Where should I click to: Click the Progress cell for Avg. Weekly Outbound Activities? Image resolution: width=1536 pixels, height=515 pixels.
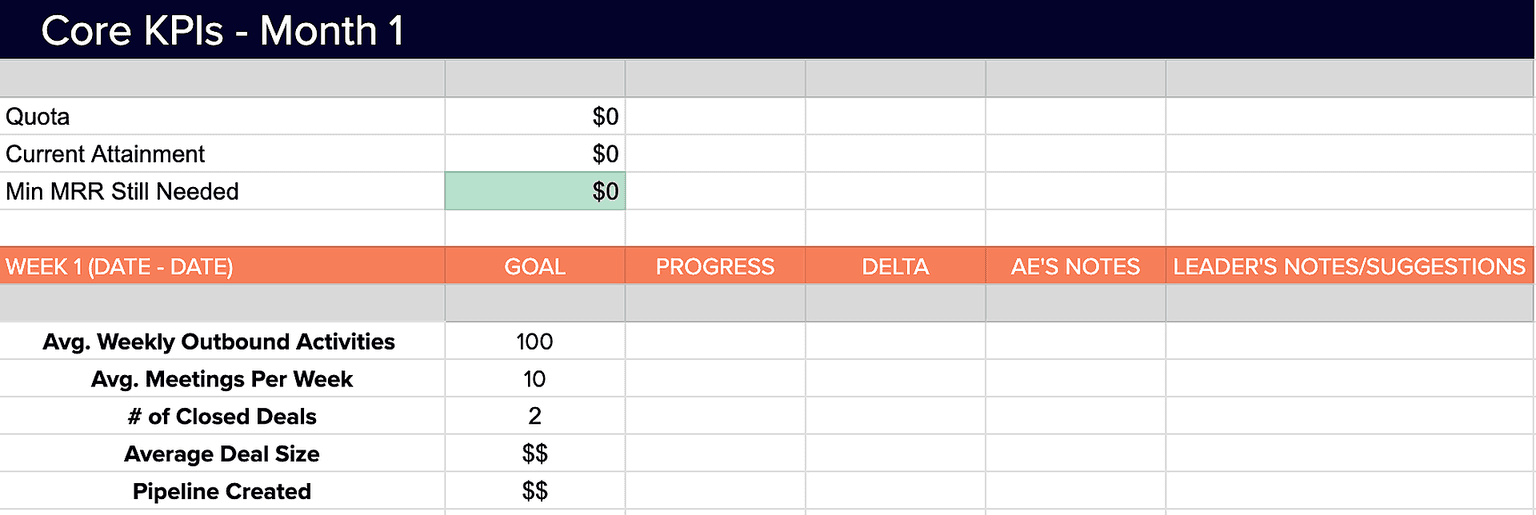pyautogui.click(x=715, y=341)
